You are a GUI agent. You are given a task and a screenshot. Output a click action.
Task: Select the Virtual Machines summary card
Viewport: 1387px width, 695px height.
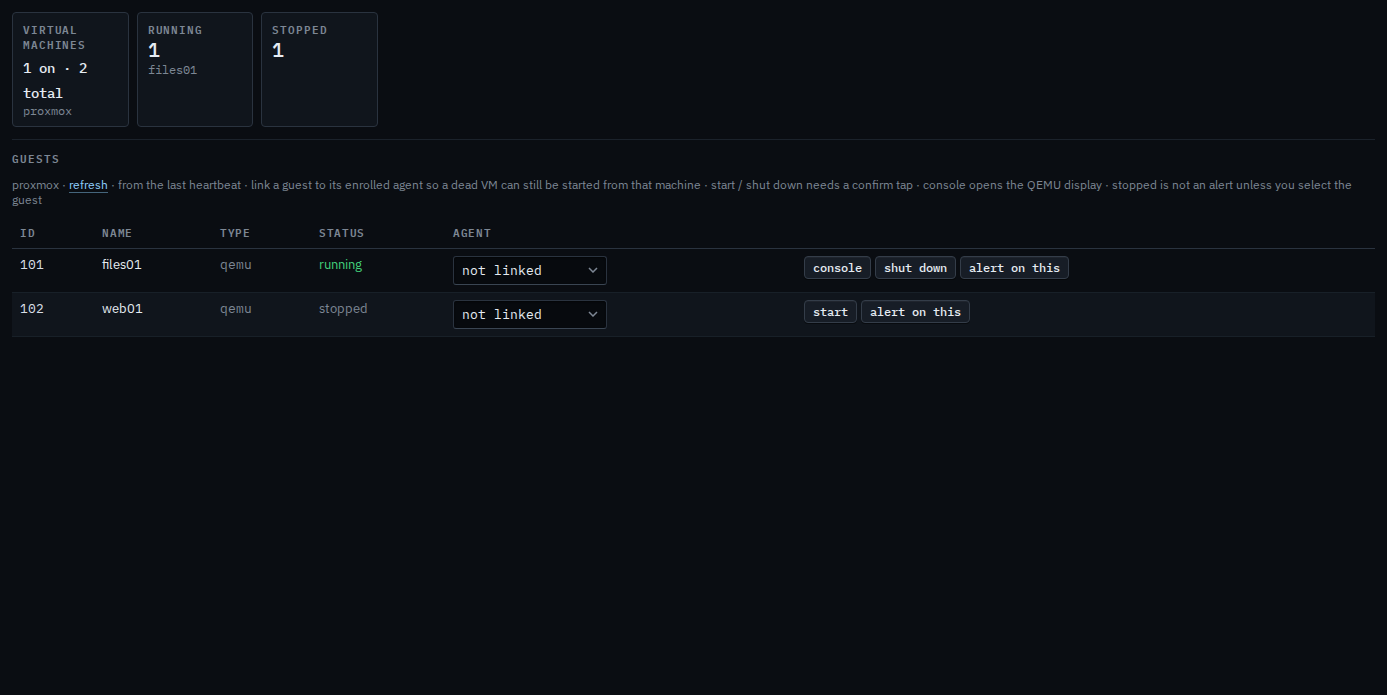[x=70, y=70]
